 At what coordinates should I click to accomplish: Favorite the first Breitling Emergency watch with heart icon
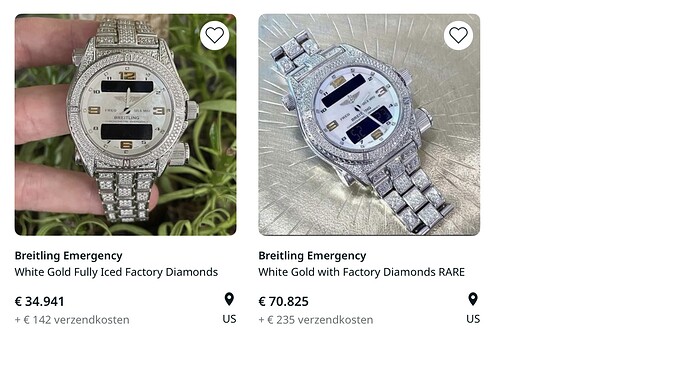[215, 35]
